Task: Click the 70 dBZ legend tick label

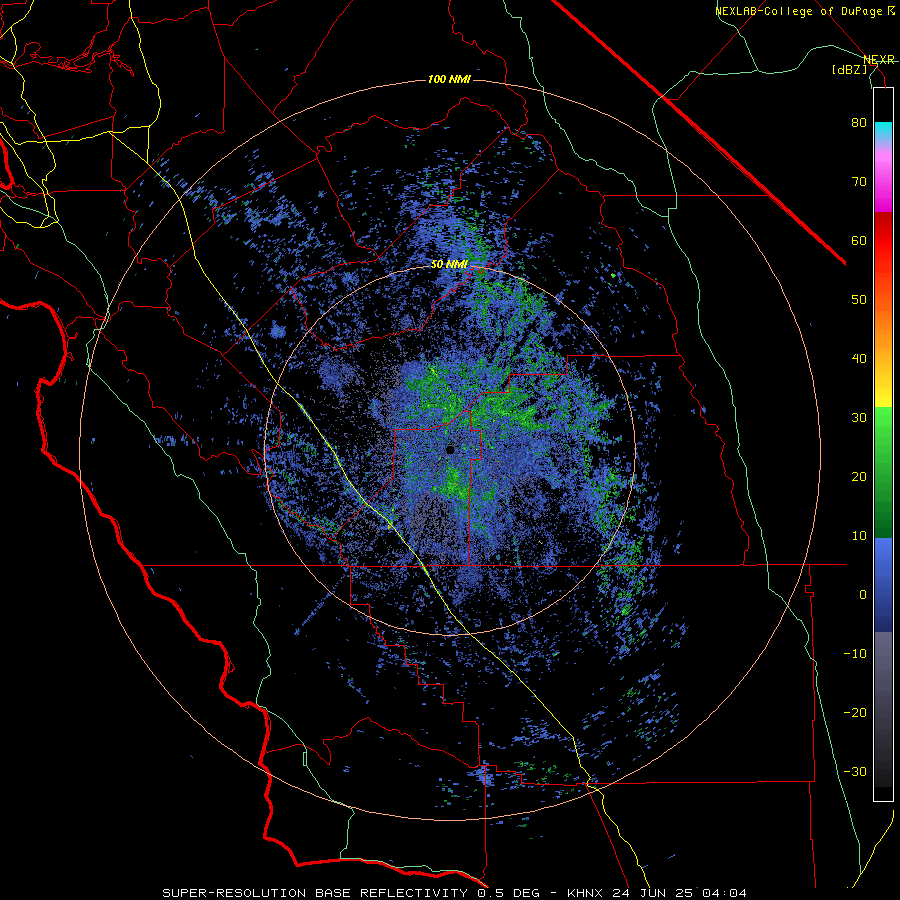Action: 859,181
